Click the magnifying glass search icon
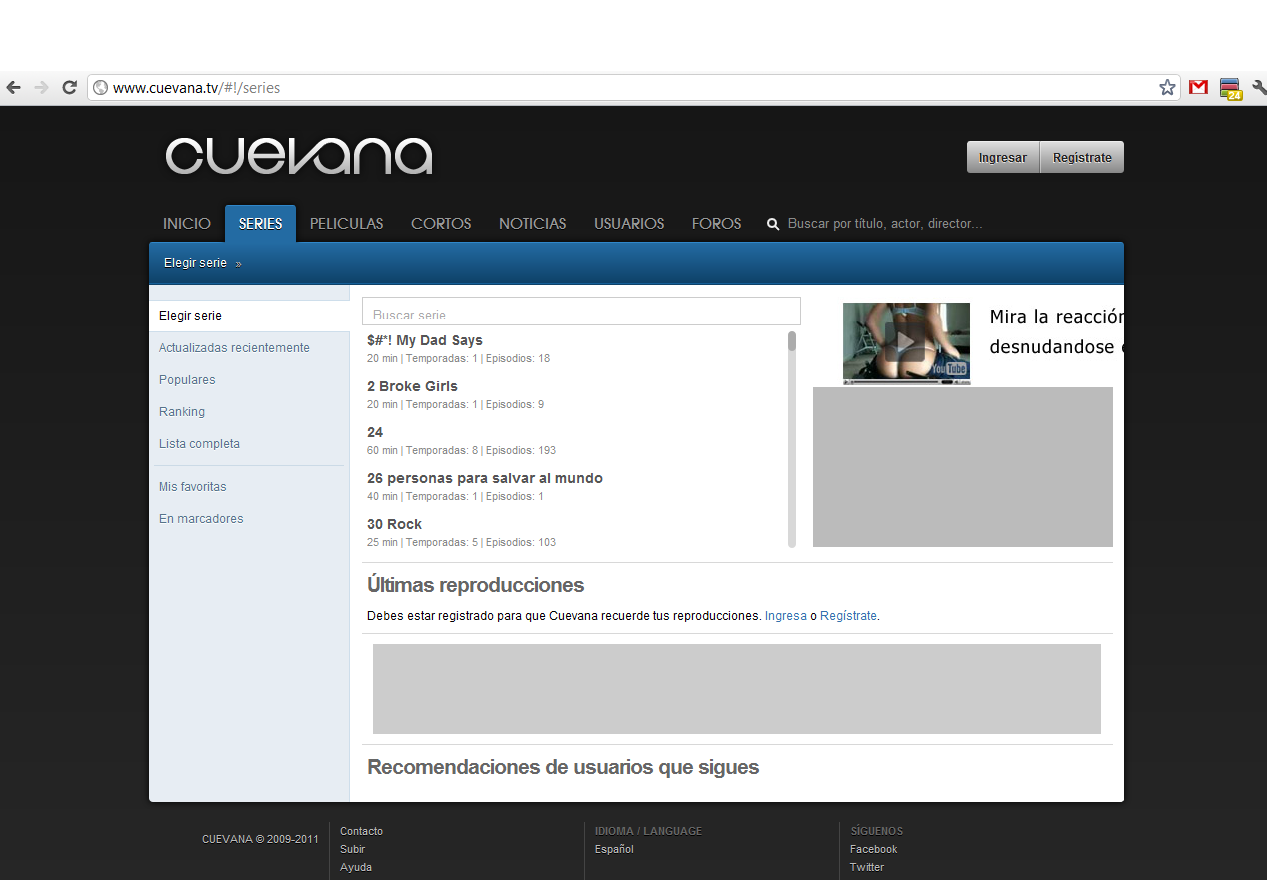This screenshot has height=880, width=1267. (773, 224)
